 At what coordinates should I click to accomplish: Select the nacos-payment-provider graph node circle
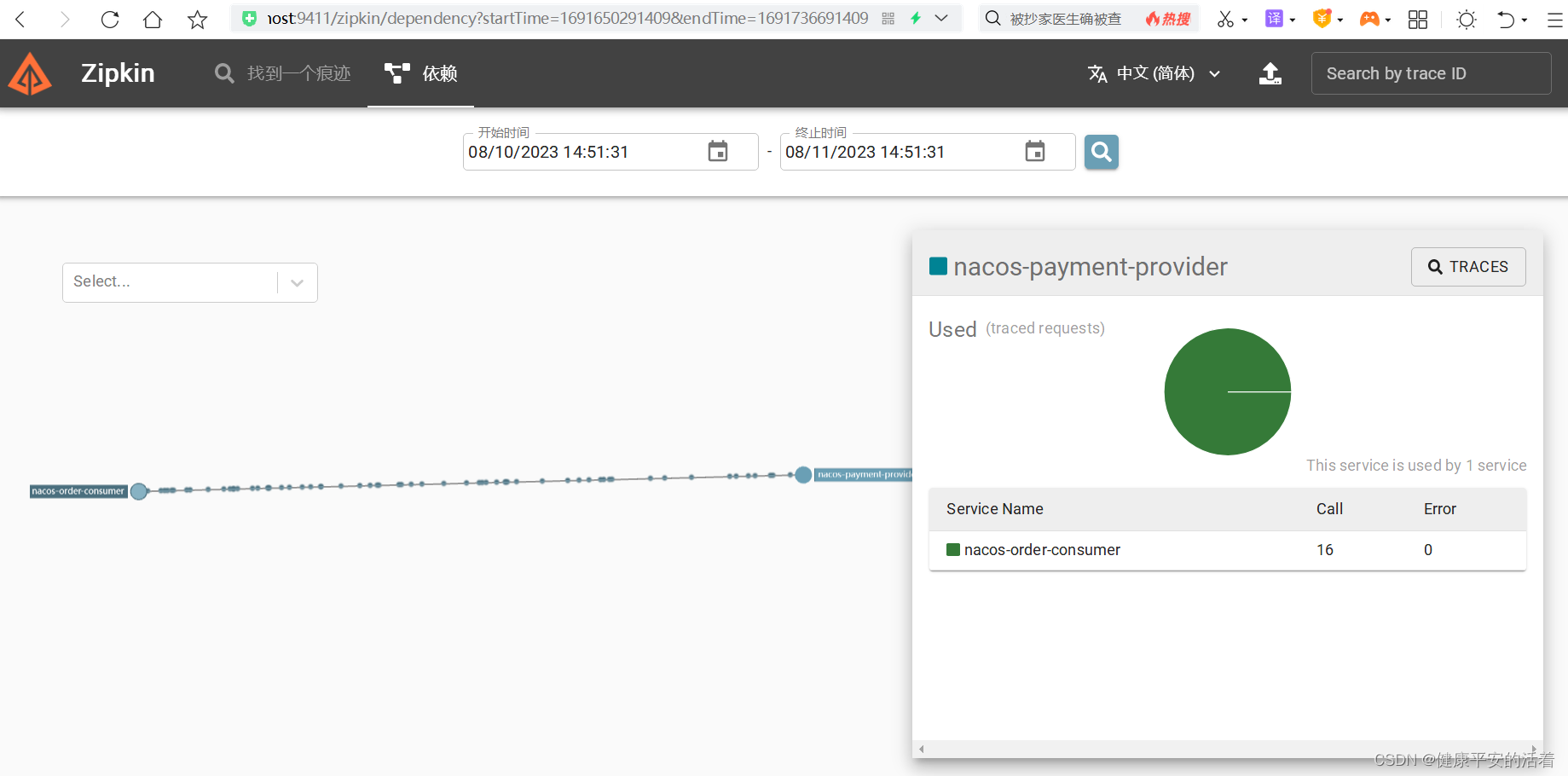pyautogui.click(x=803, y=475)
